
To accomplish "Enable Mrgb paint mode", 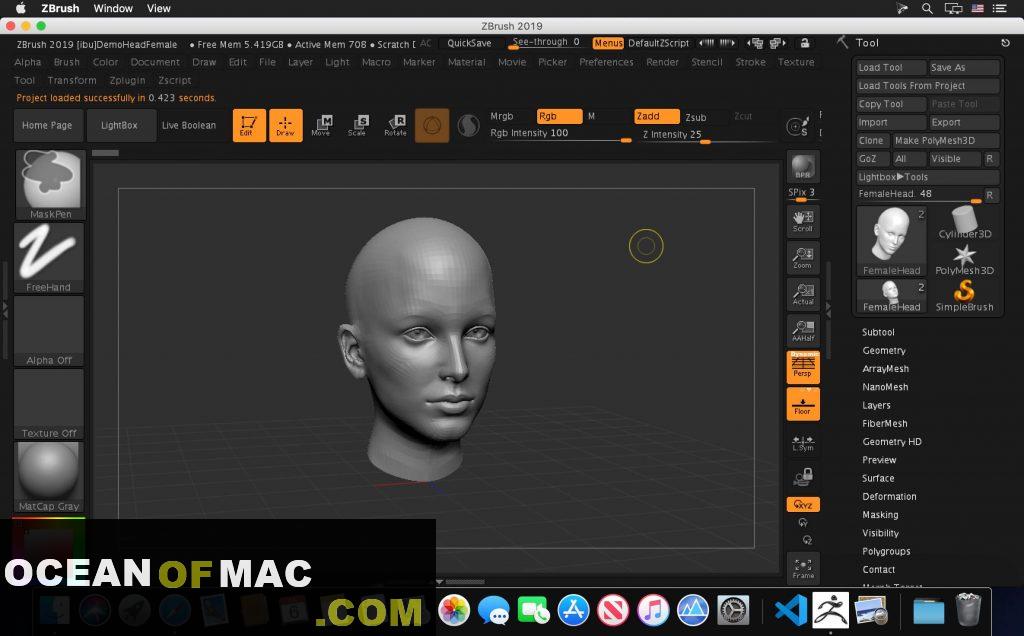I will pos(502,116).
